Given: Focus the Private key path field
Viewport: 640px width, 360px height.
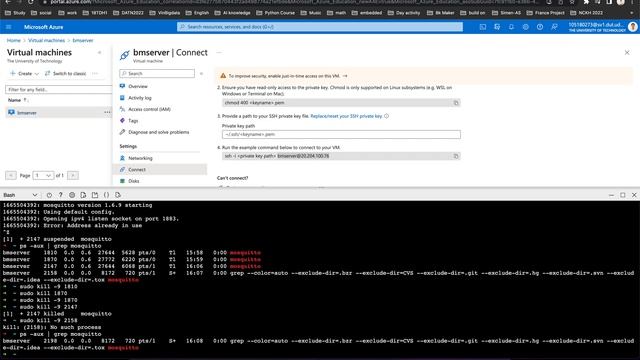Looking at the screenshot, I should 341,134.
